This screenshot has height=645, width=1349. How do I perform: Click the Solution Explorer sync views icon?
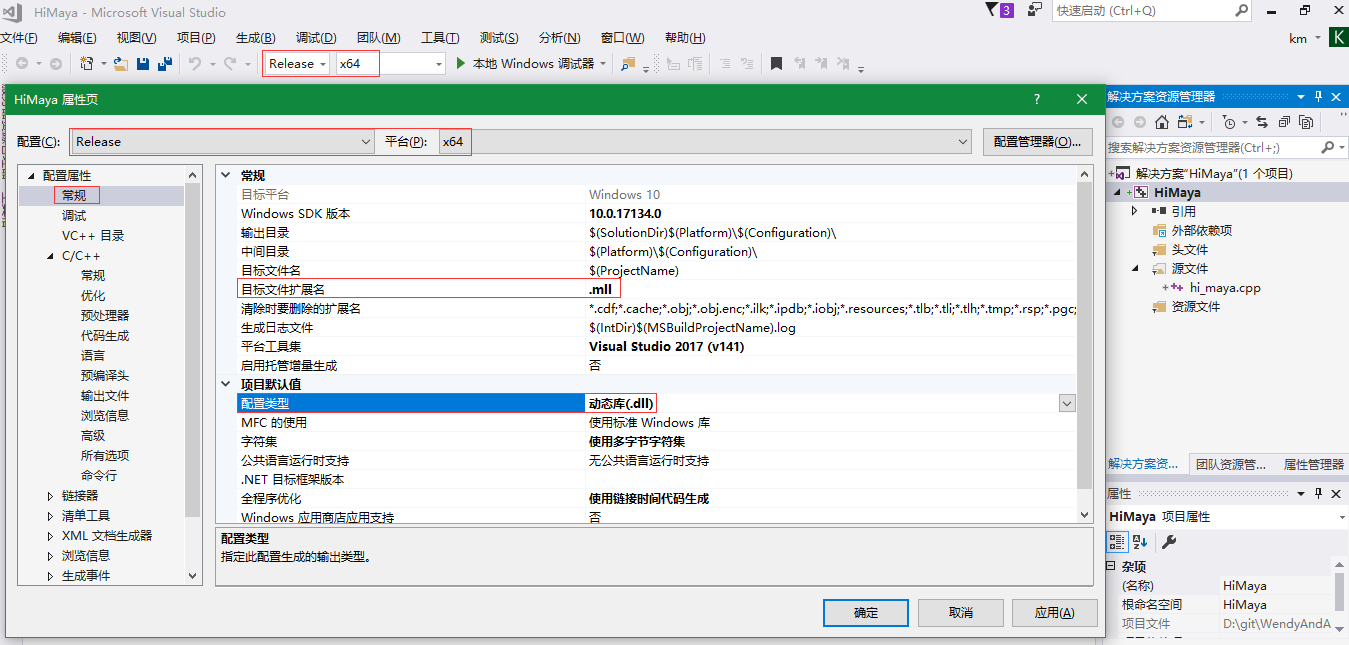1183,122
